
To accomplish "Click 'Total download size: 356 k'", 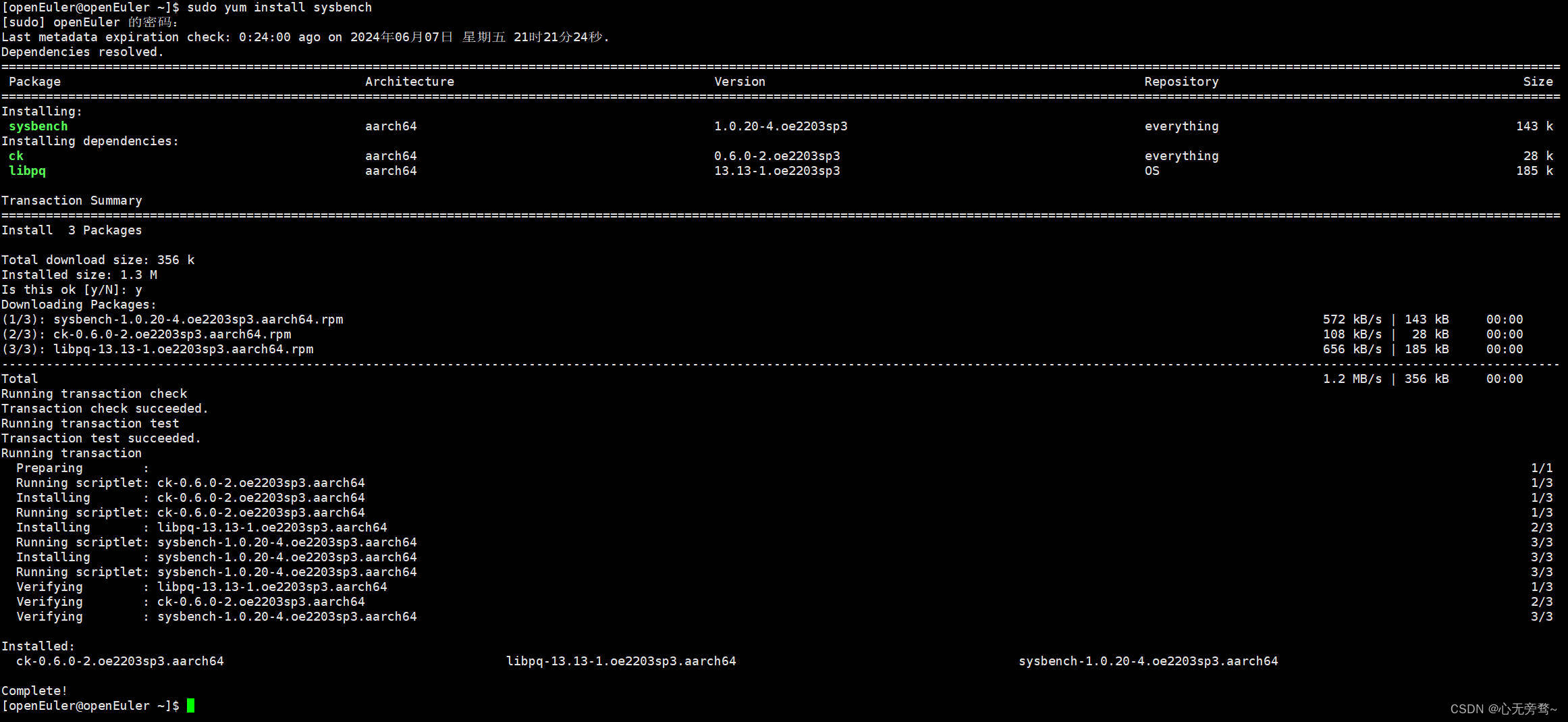I will (98, 260).
